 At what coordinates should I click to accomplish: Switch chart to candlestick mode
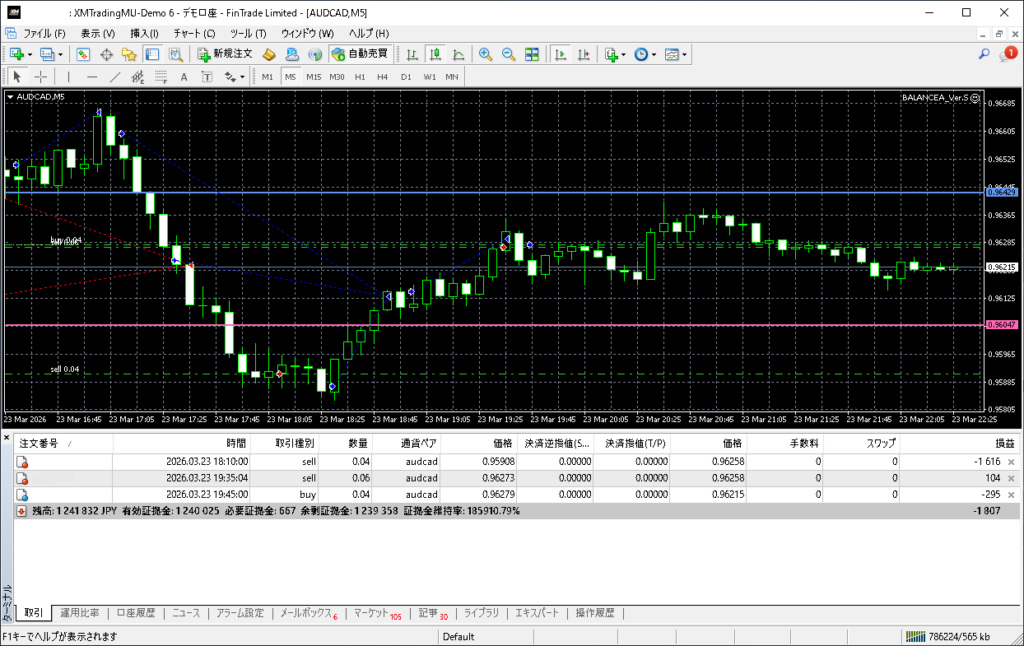coord(436,54)
